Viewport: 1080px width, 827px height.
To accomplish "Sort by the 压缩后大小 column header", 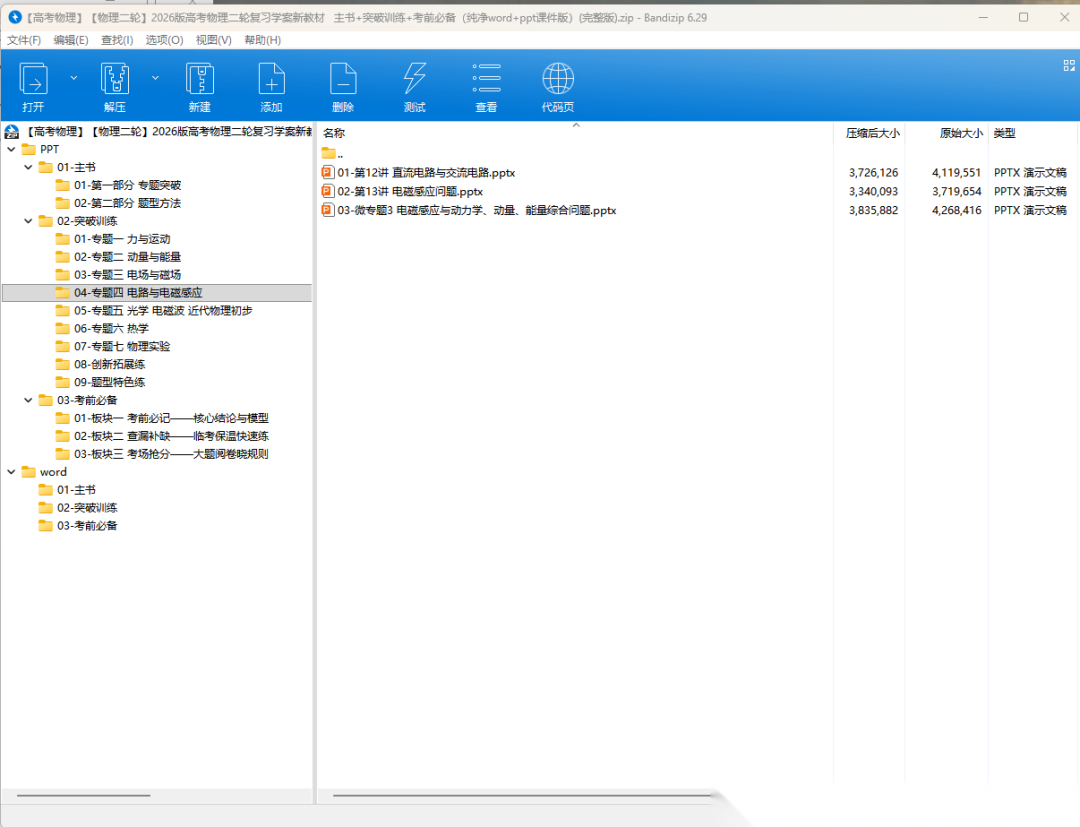I will [x=872, y=133].
